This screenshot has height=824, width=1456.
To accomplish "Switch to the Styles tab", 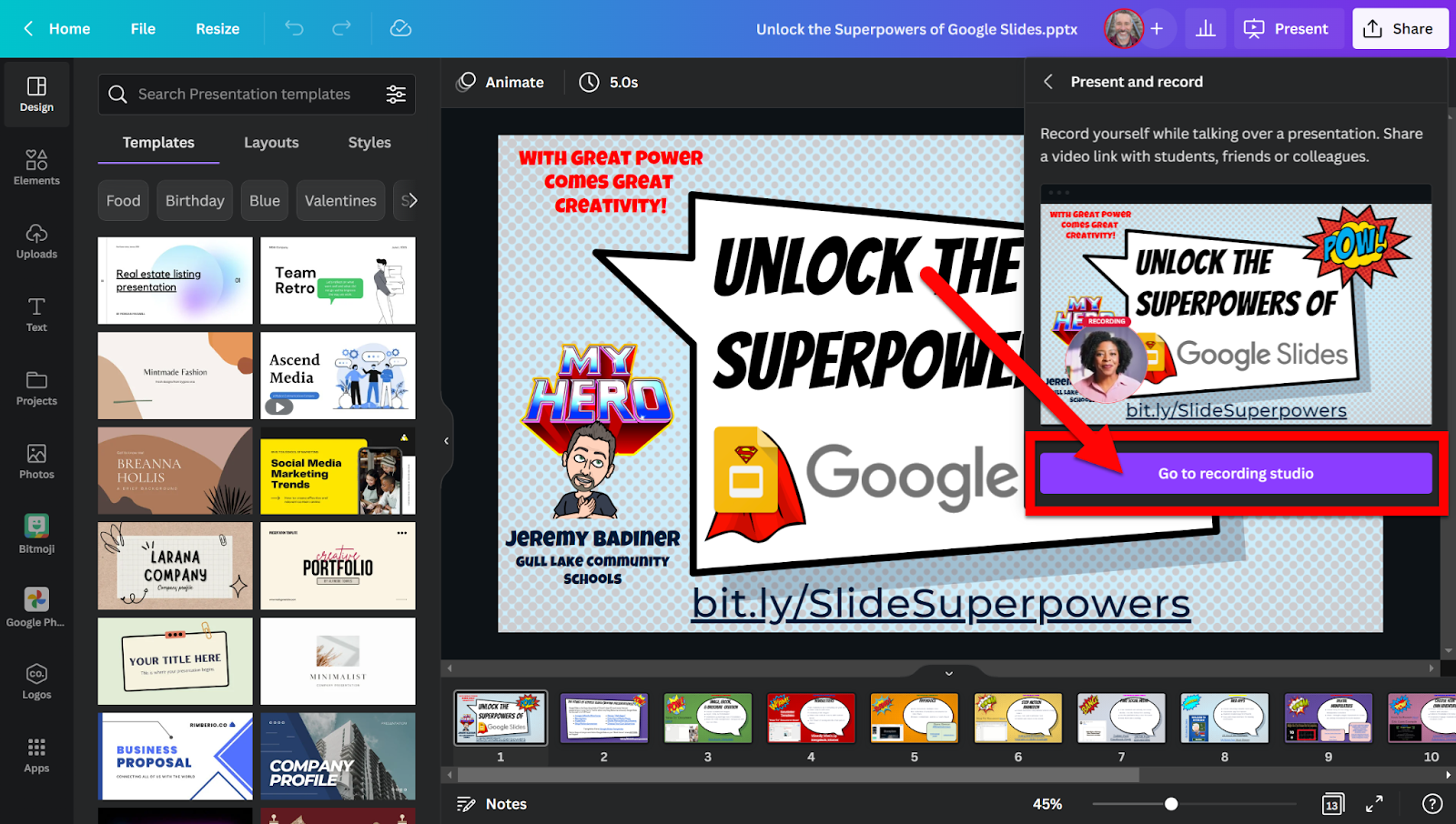I will pyautogui.click(x=369, y=143).
